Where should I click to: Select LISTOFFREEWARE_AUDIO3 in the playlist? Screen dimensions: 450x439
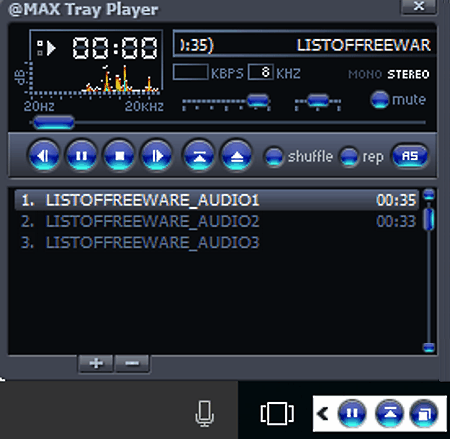217,242
